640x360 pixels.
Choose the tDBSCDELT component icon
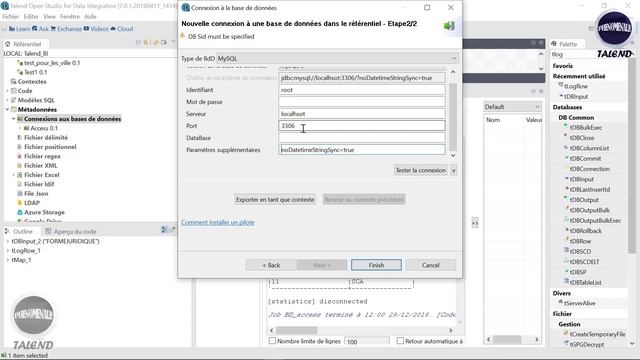[x=566, y=261]
